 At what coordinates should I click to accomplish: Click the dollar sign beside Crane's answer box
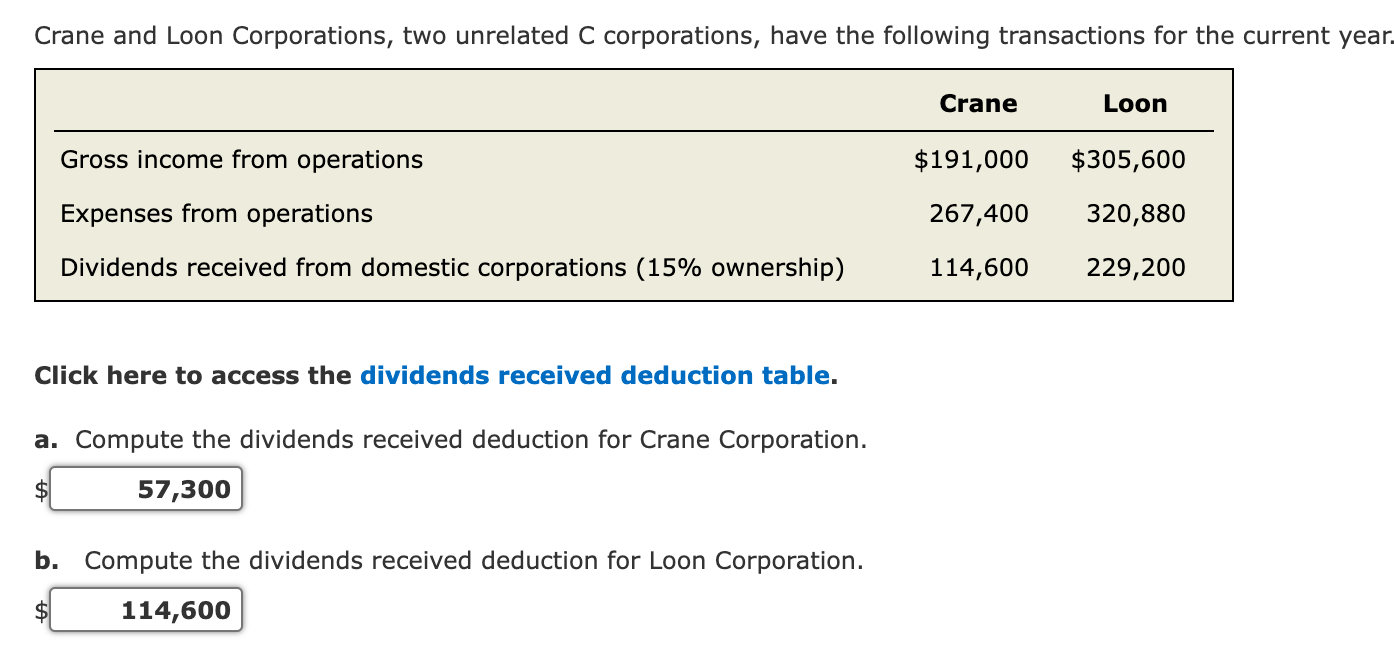[x=40, y=488]
